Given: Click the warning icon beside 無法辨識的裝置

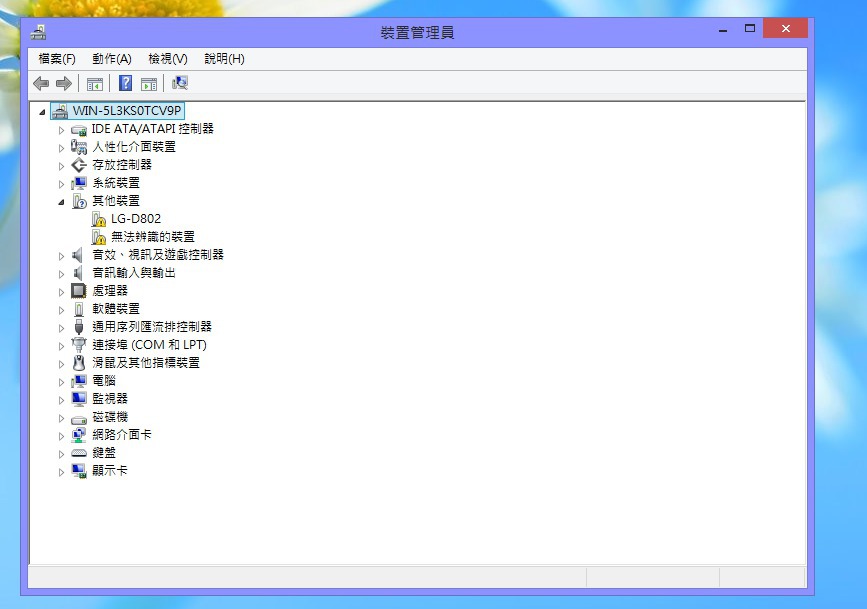Looking at the screenshot, I should point(98,237).
